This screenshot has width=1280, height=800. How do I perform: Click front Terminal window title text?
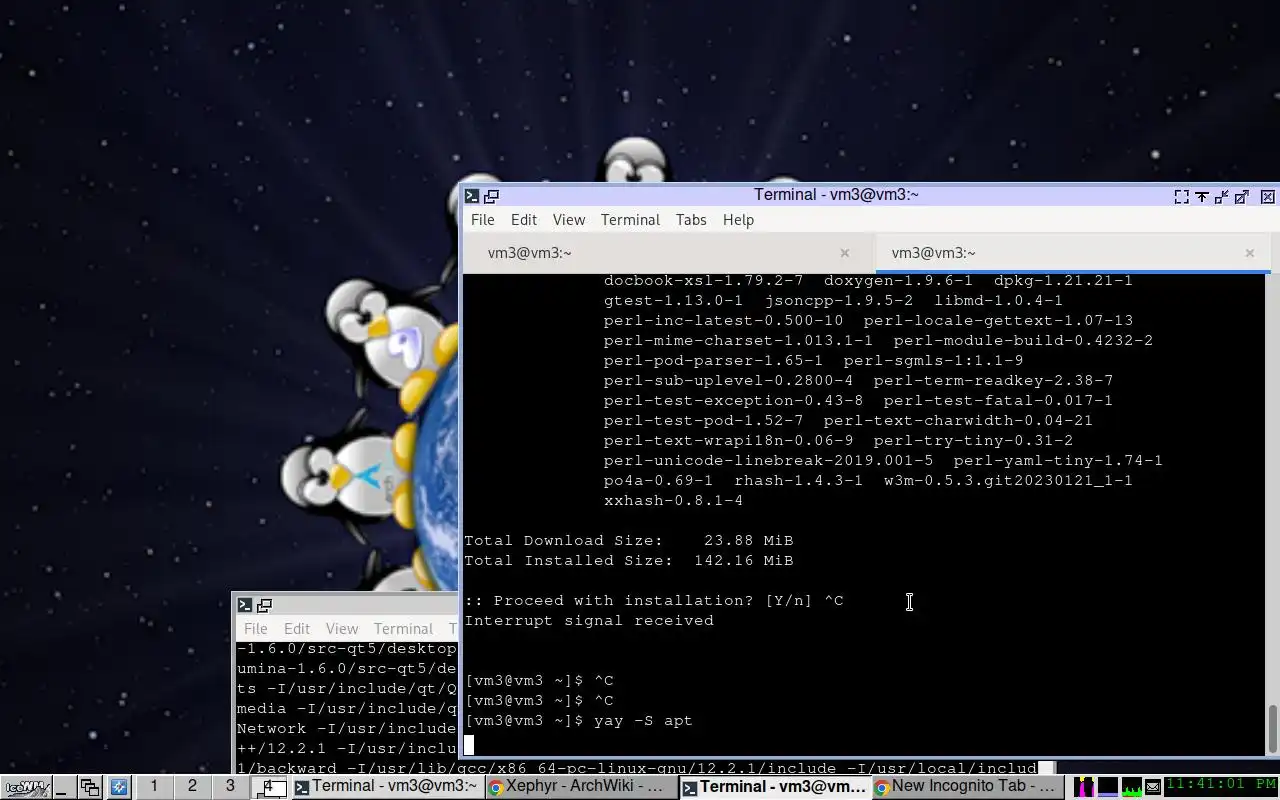point(836,195)
